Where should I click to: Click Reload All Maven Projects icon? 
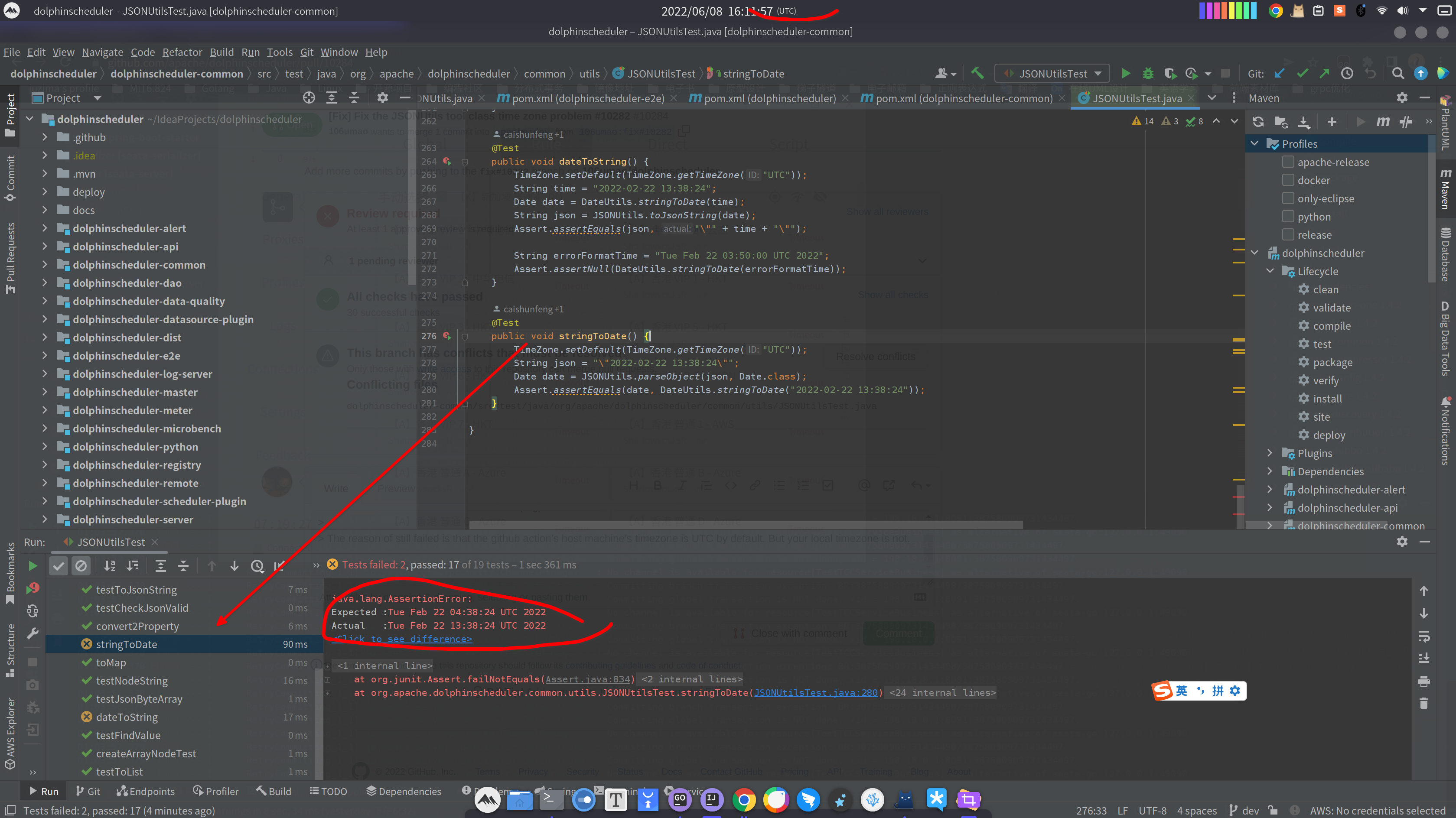(1258, 121)
